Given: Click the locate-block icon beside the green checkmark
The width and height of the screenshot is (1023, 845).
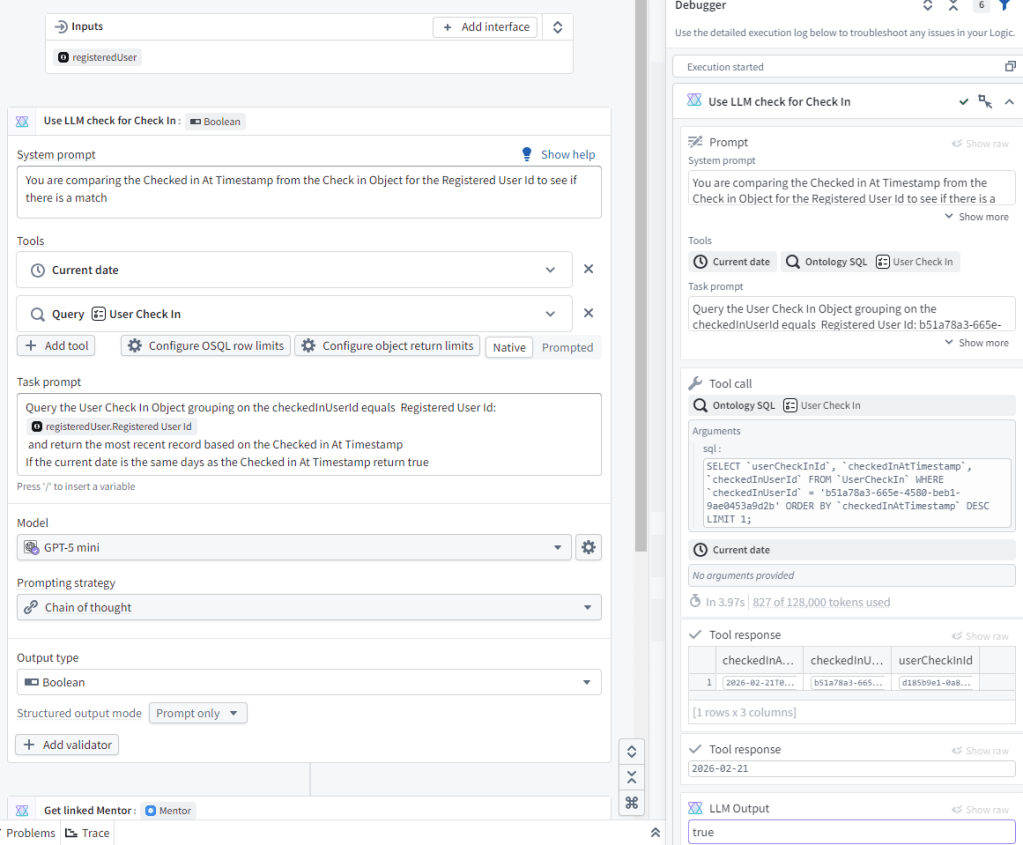Looking at the screenshot, I should click(x=986, y=102).
